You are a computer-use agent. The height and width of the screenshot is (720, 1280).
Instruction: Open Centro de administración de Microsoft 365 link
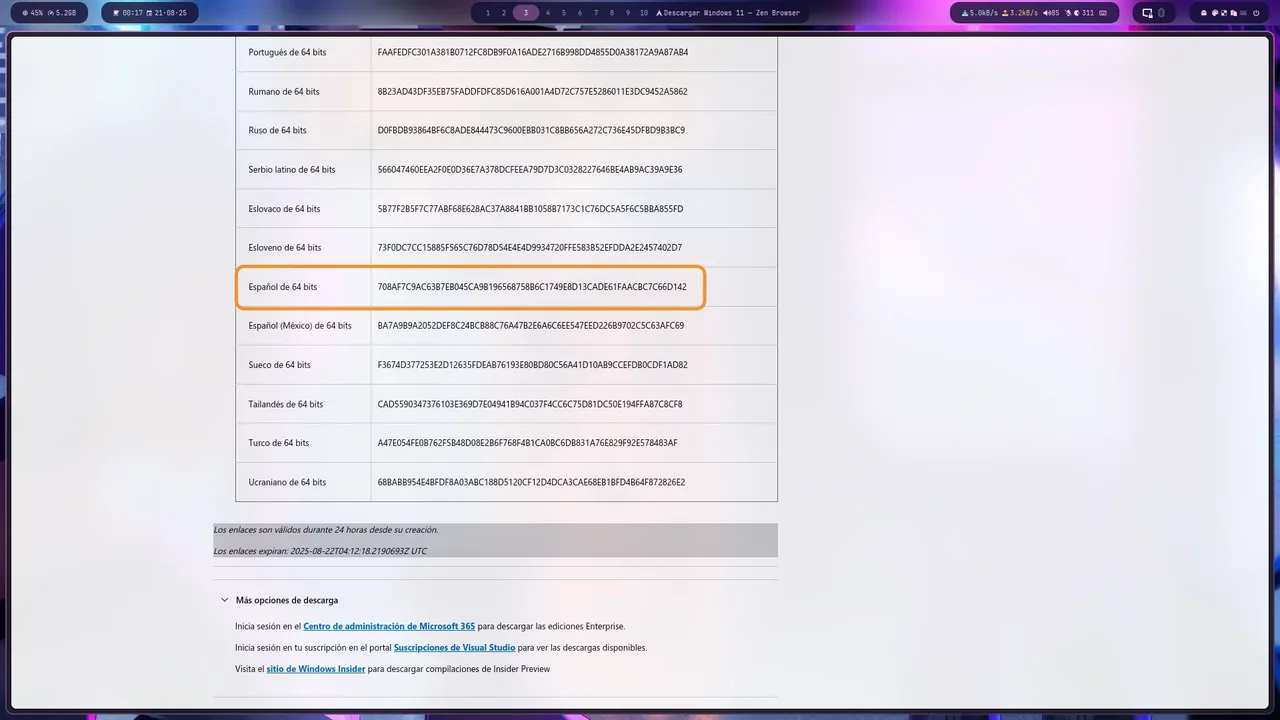point(389,626)
